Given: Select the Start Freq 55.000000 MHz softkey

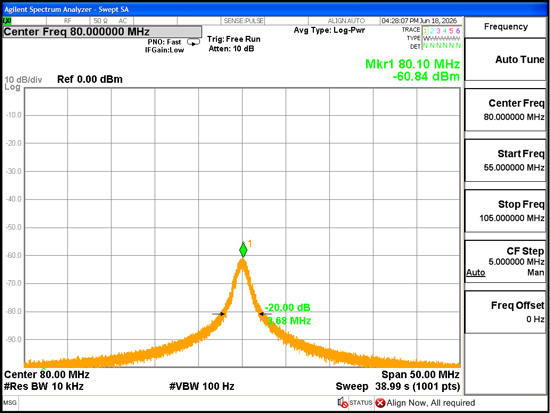Looking at the screenshot, I should (x=505, y=160).
